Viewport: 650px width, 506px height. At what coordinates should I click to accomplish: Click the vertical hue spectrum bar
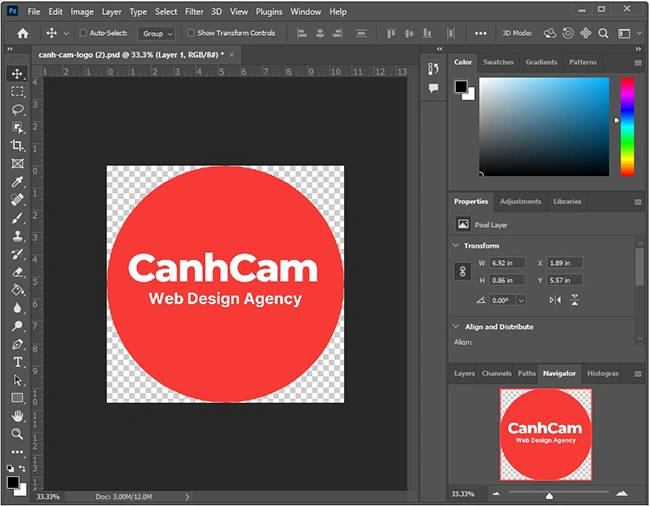coord(627,126)
